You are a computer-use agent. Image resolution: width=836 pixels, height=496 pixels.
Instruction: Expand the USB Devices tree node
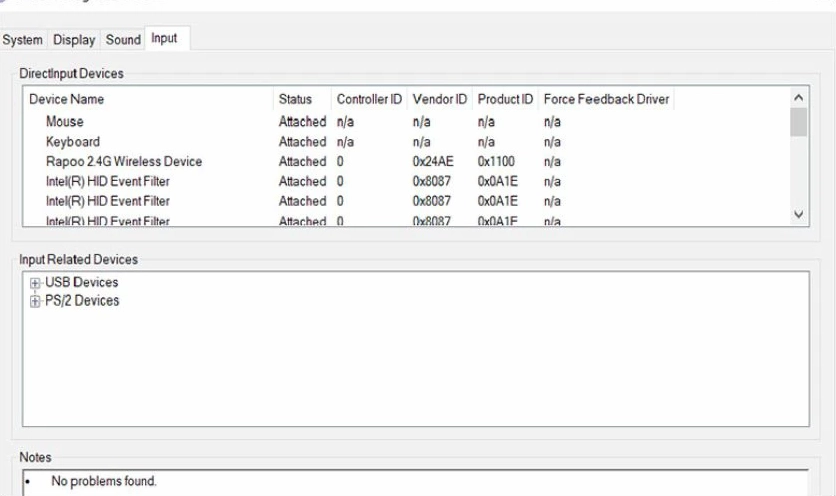36,283
